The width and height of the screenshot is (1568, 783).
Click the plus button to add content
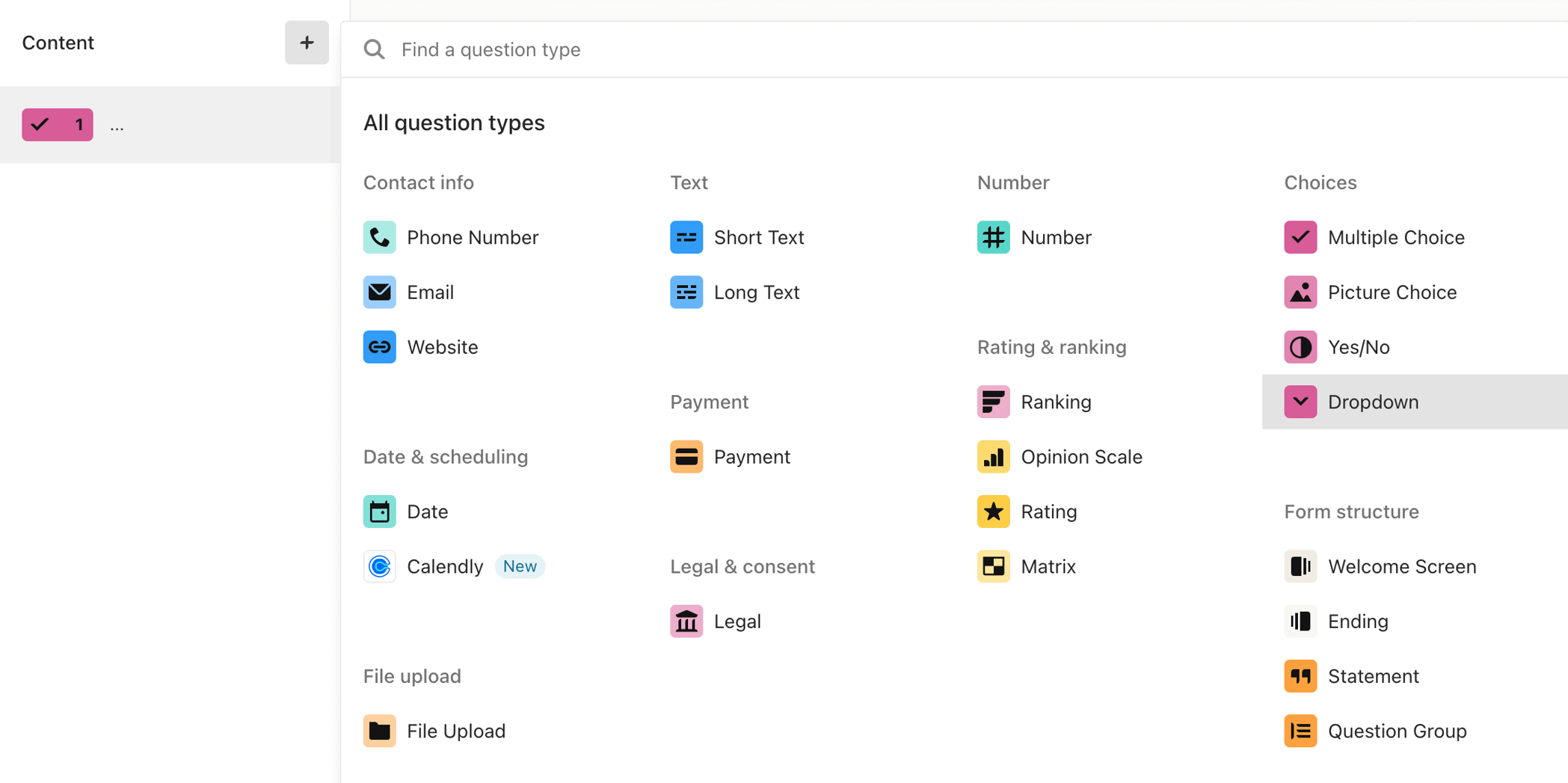pos(307,43)
